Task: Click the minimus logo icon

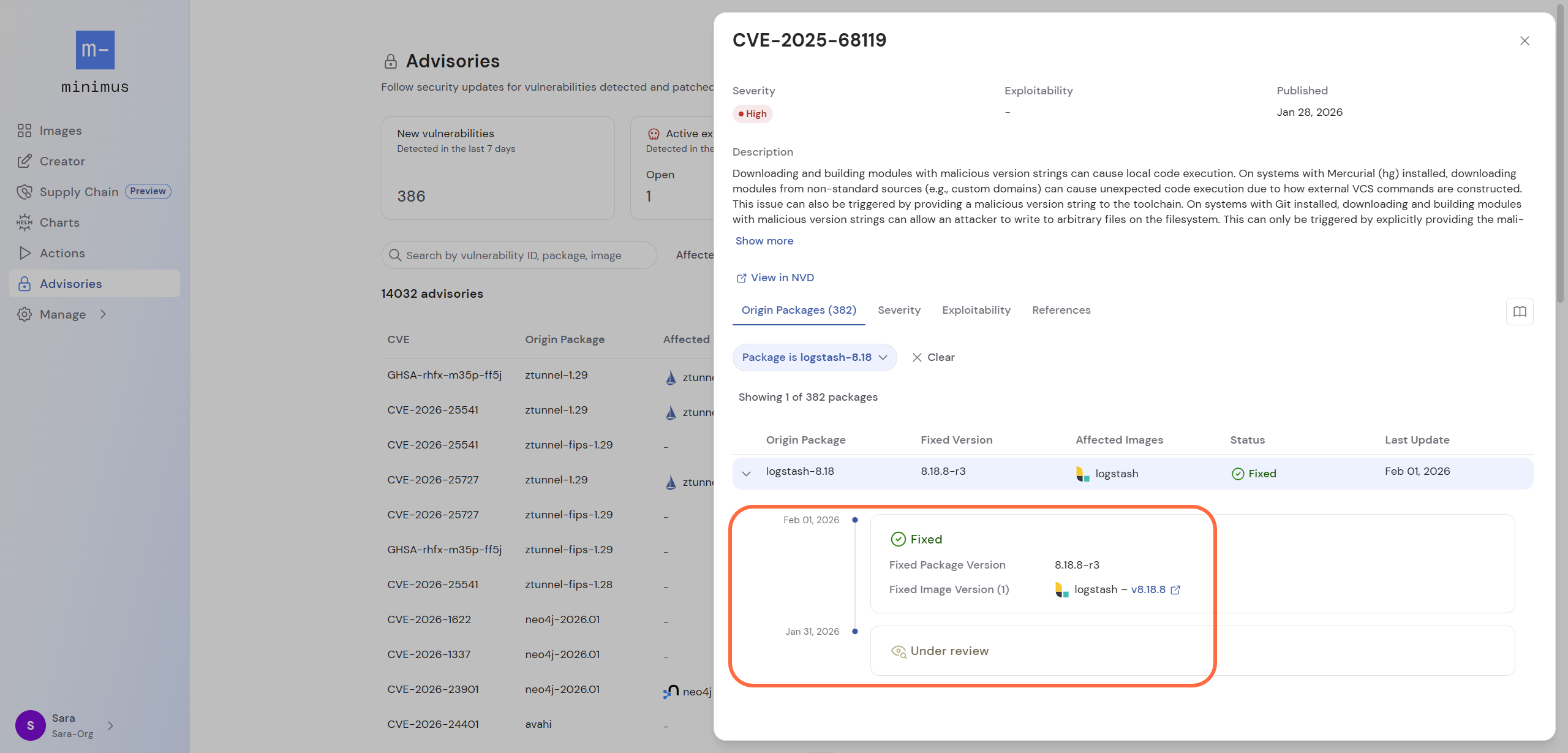Action: click(x=95, y=50)
